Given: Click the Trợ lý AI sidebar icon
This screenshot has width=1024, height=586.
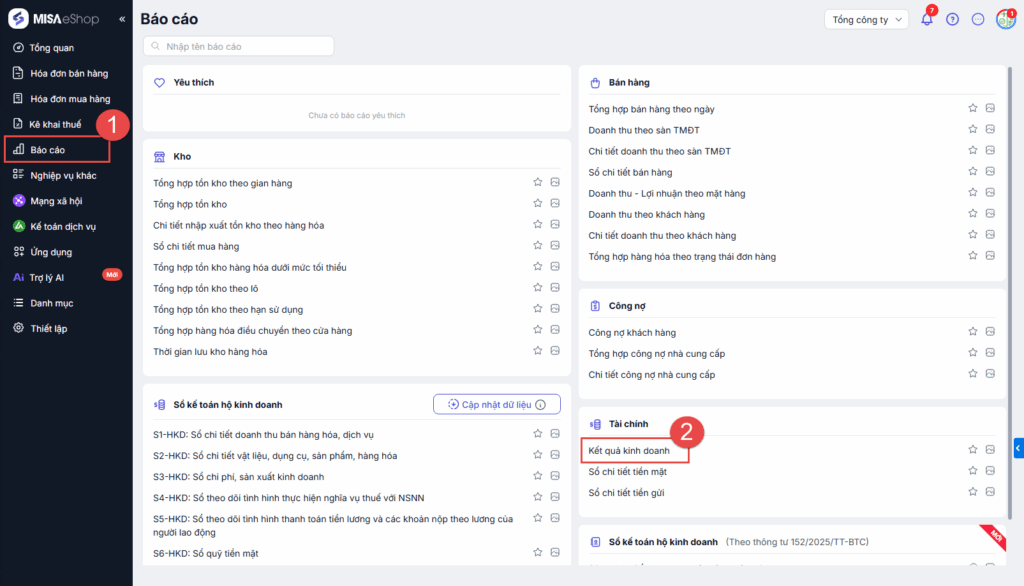Looking at the screenshot, I should 19,277.
